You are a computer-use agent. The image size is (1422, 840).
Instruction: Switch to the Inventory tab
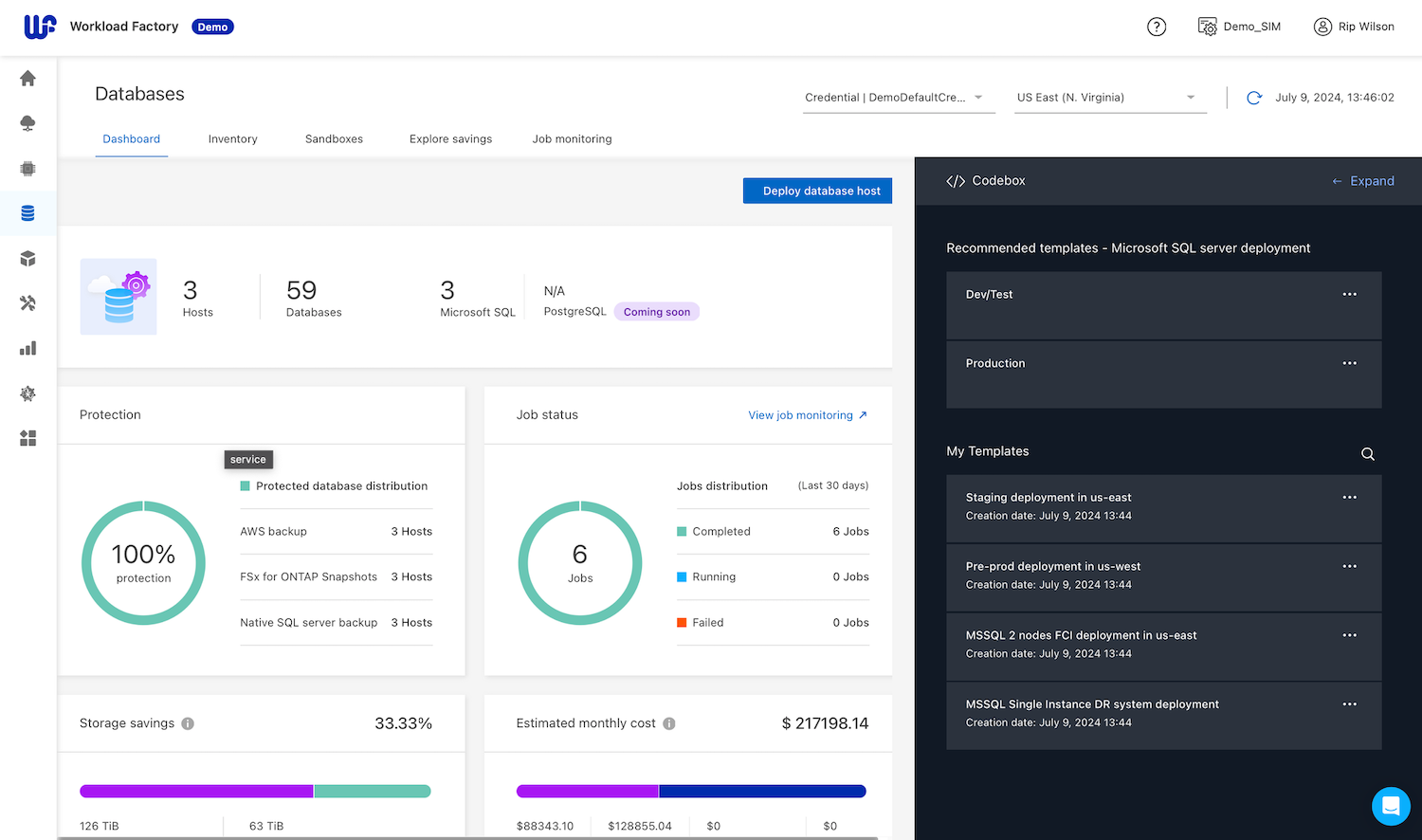click(232, 138)
